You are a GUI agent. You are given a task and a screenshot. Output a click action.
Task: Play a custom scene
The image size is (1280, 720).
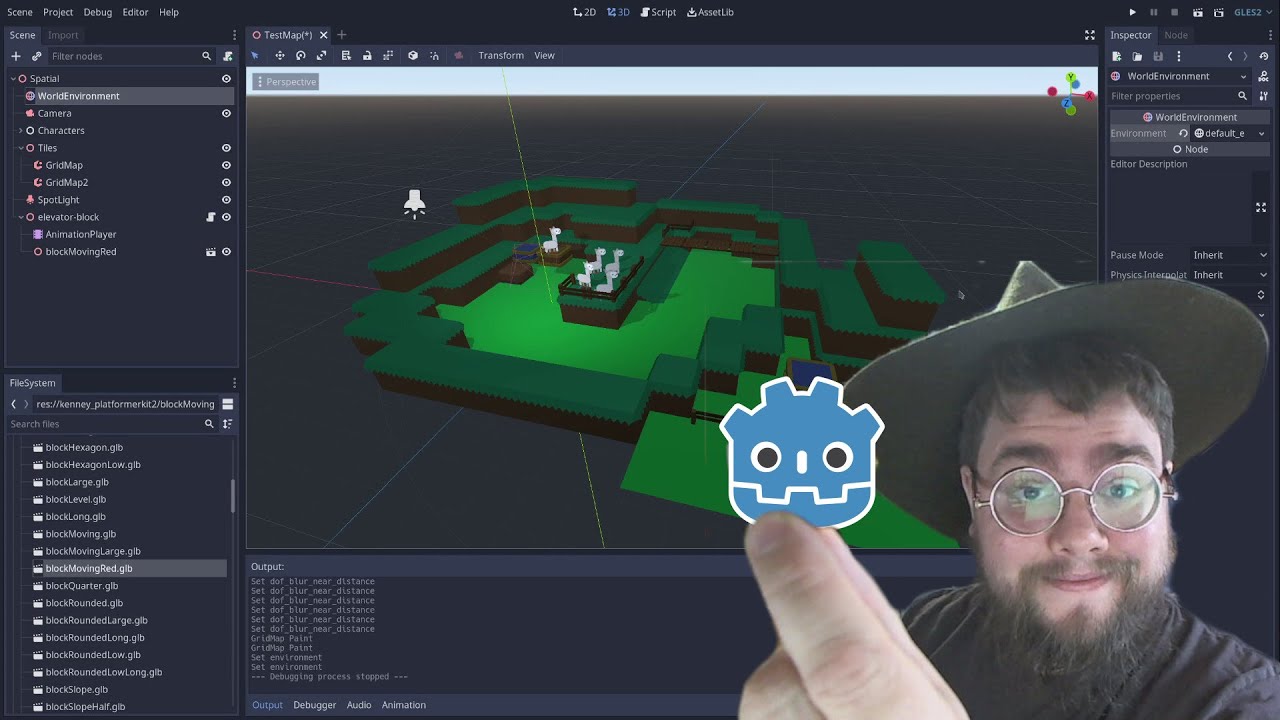(1218, 12)
